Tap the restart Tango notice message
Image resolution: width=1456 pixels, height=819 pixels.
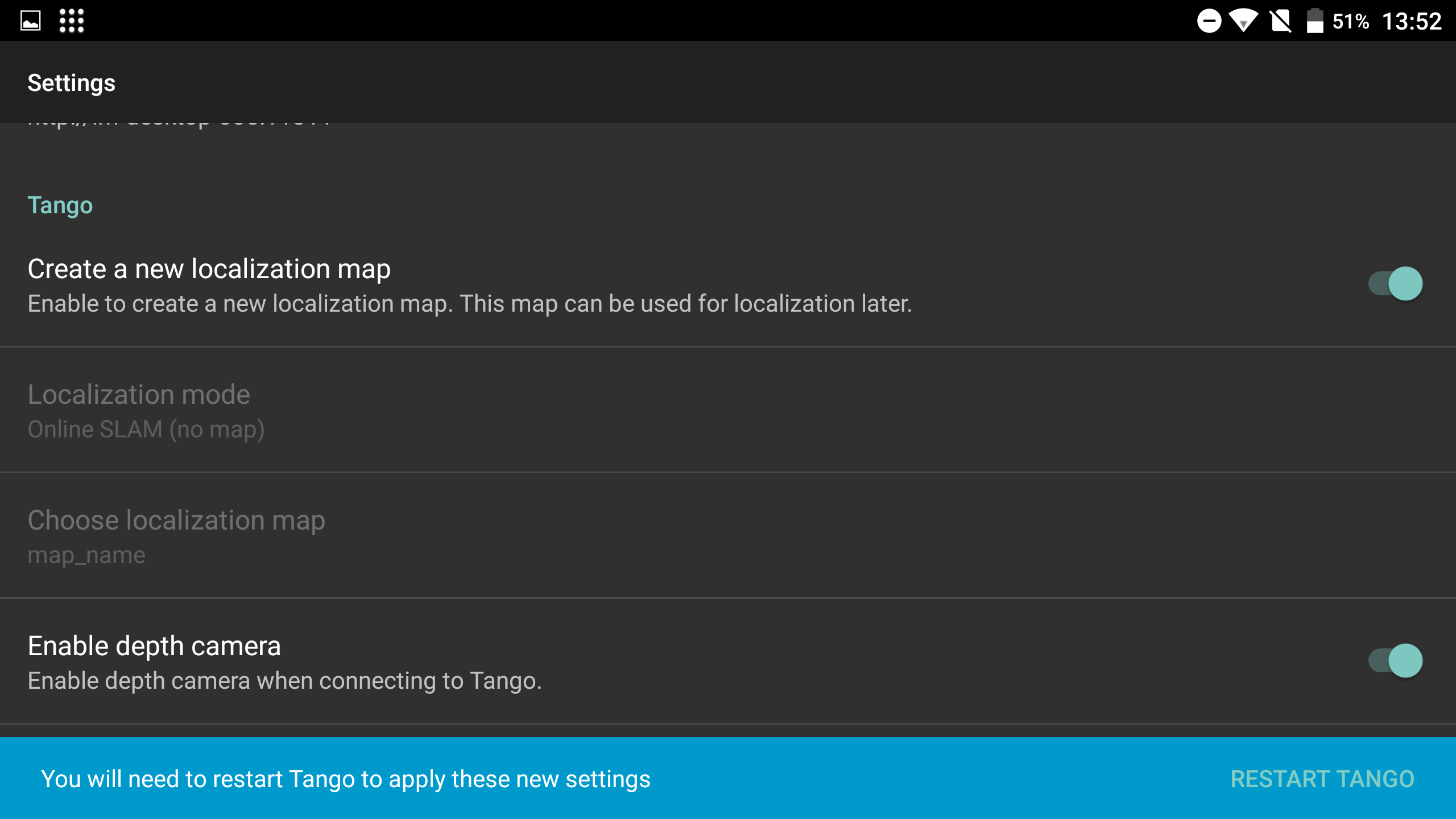(x=346, y=779)
